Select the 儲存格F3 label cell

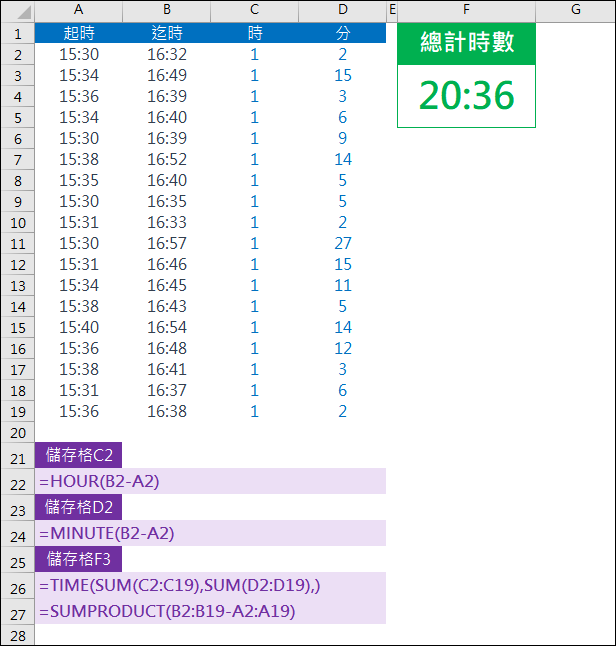point(78,559)
